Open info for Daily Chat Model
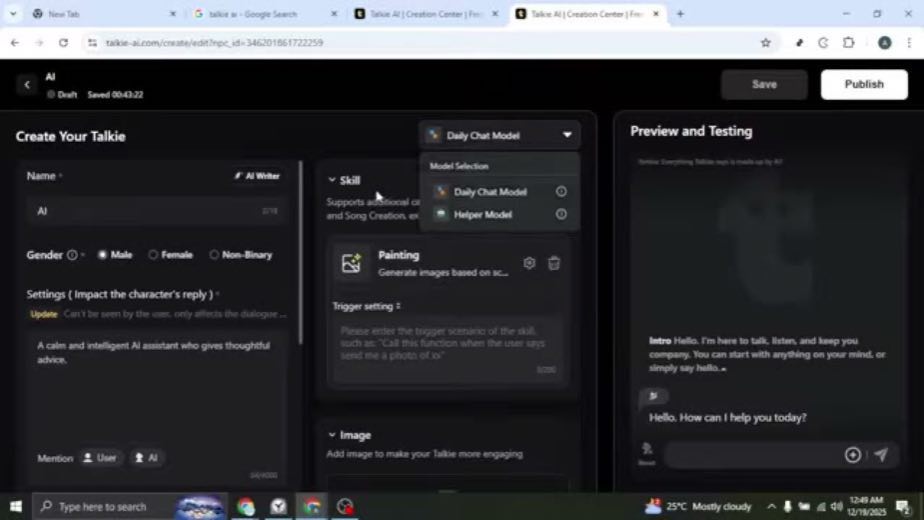924x520 pixels. [x=561, y=192]
